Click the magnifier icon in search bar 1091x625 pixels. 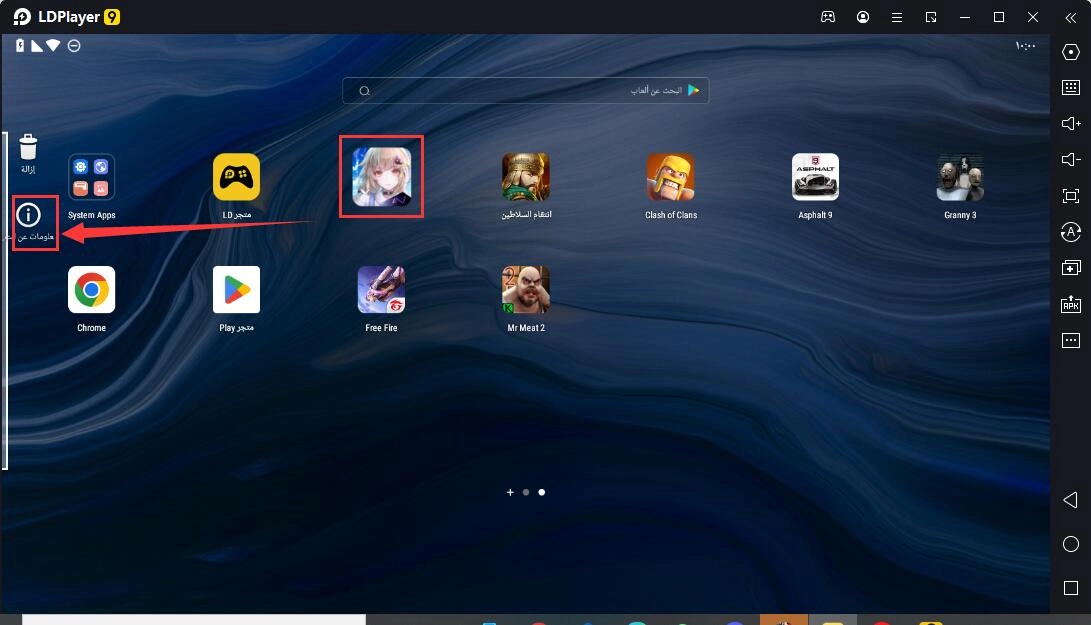(x=364, y=90)
